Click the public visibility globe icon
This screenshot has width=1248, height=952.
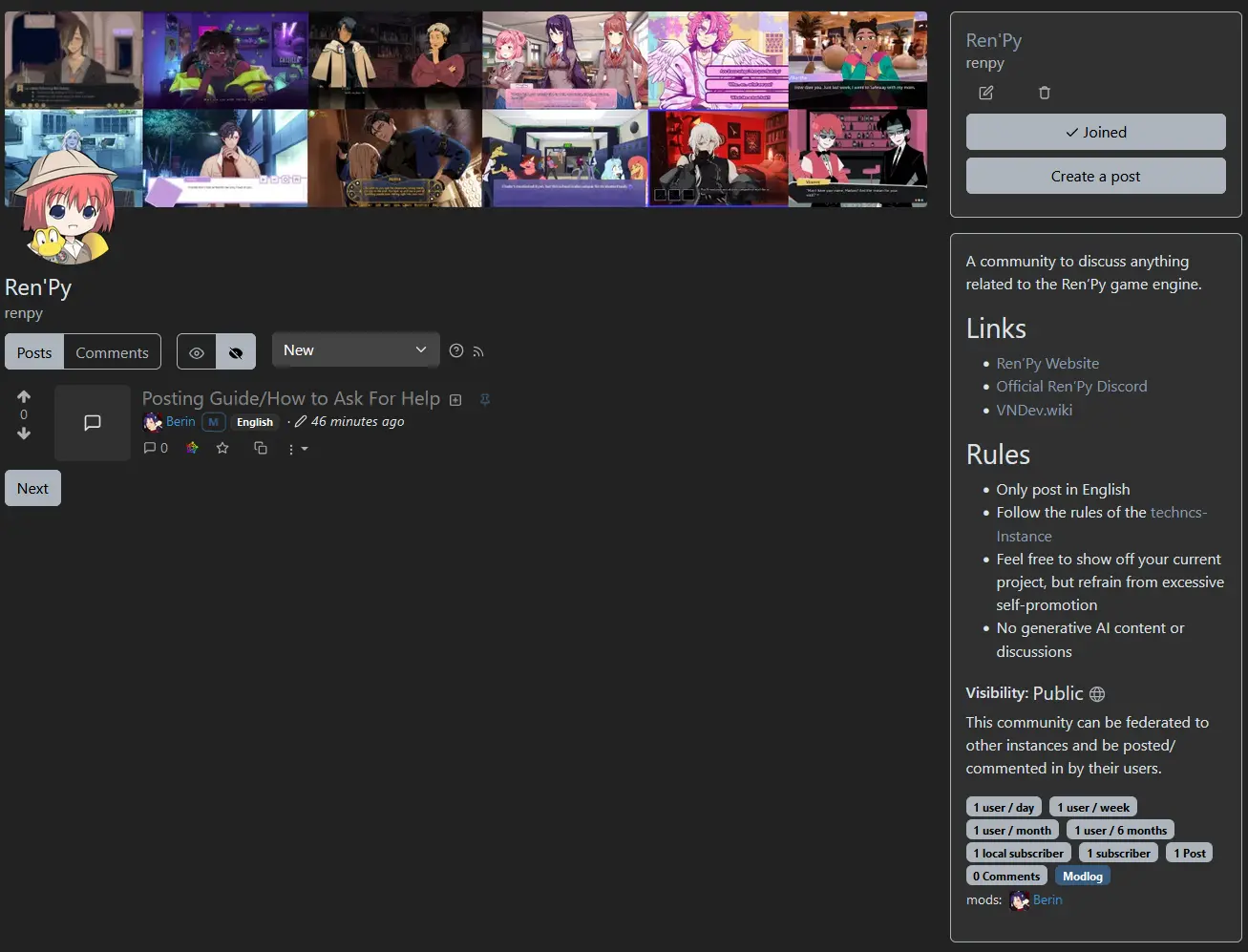(x=1097, y=694)
